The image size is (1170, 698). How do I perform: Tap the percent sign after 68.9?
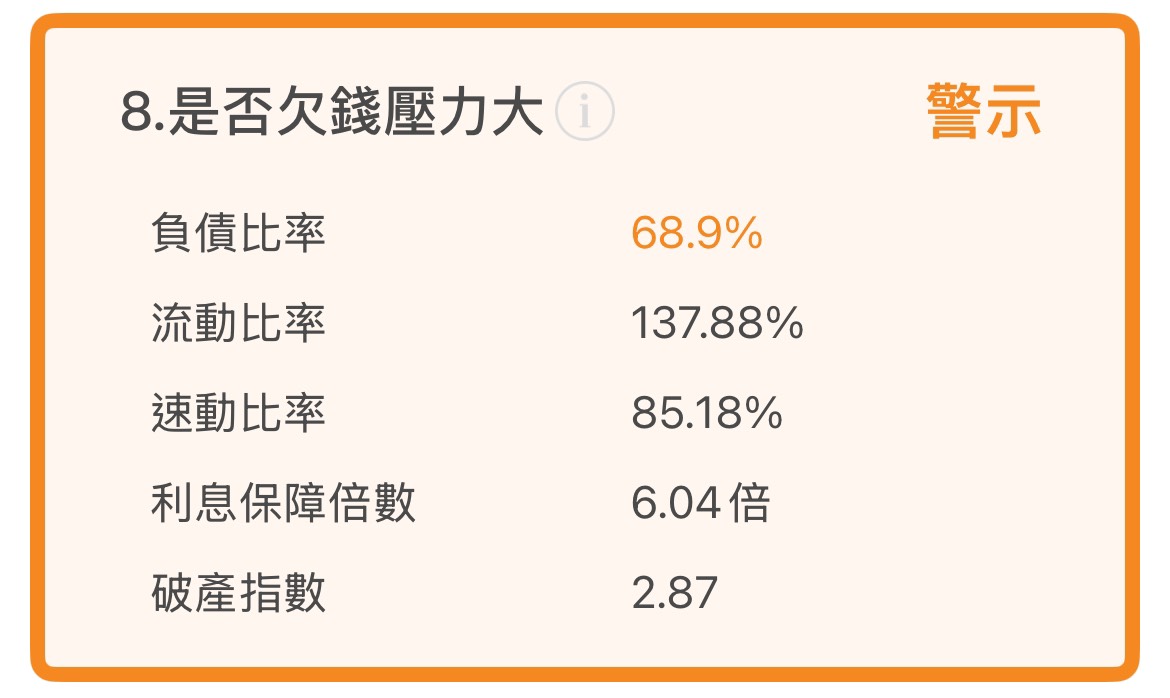(x=743, y=233)
